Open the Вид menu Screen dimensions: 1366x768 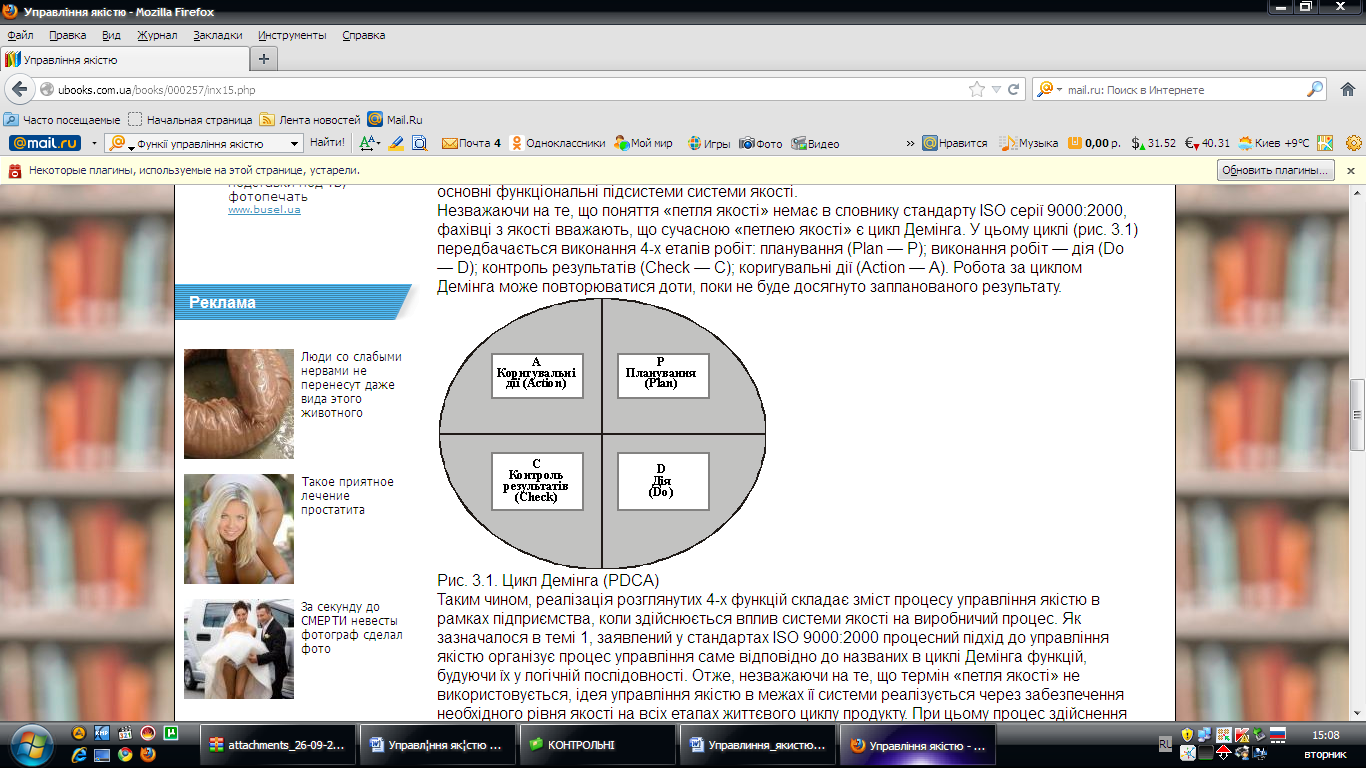(x=111, y=35)
